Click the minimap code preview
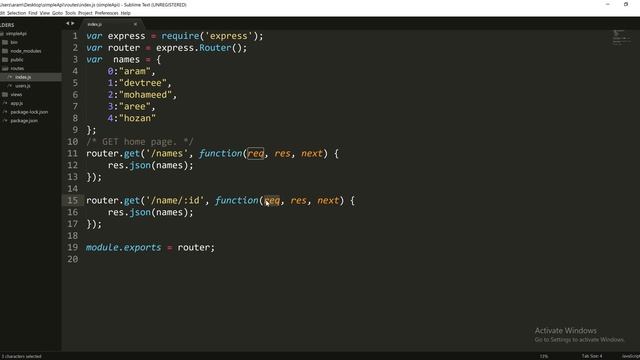This screenshot has width=640, height=360. tap(621, 37)
